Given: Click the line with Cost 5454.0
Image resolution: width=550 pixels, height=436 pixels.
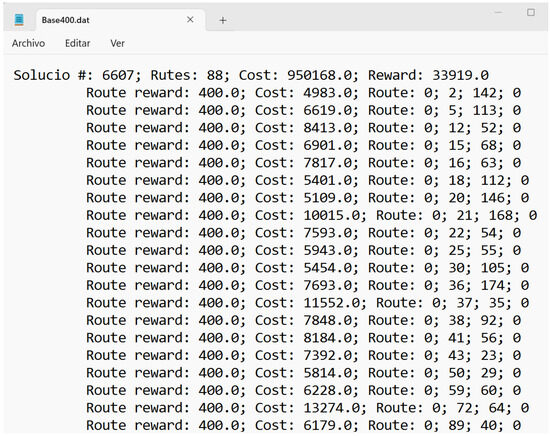Looking at the screenshot, I should click(308, 268).
